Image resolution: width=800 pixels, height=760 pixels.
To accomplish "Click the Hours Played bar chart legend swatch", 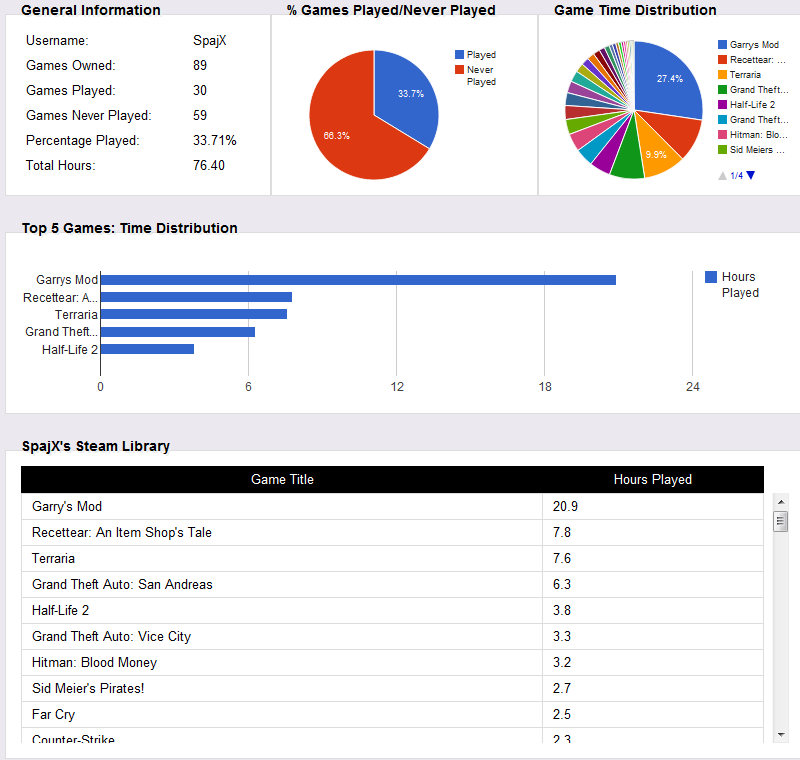I will 711,277.
